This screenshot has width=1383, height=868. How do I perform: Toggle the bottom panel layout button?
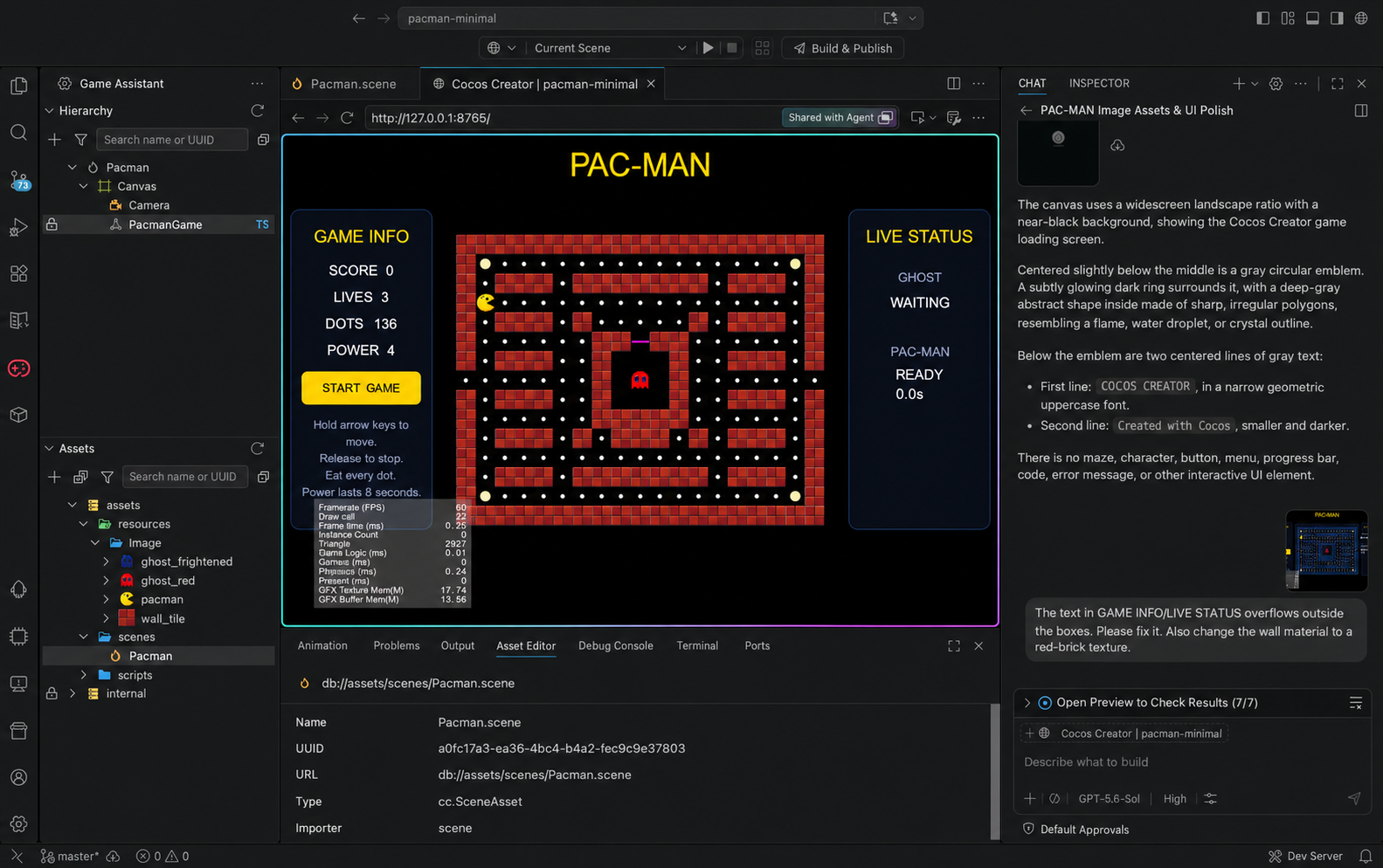1312,18
